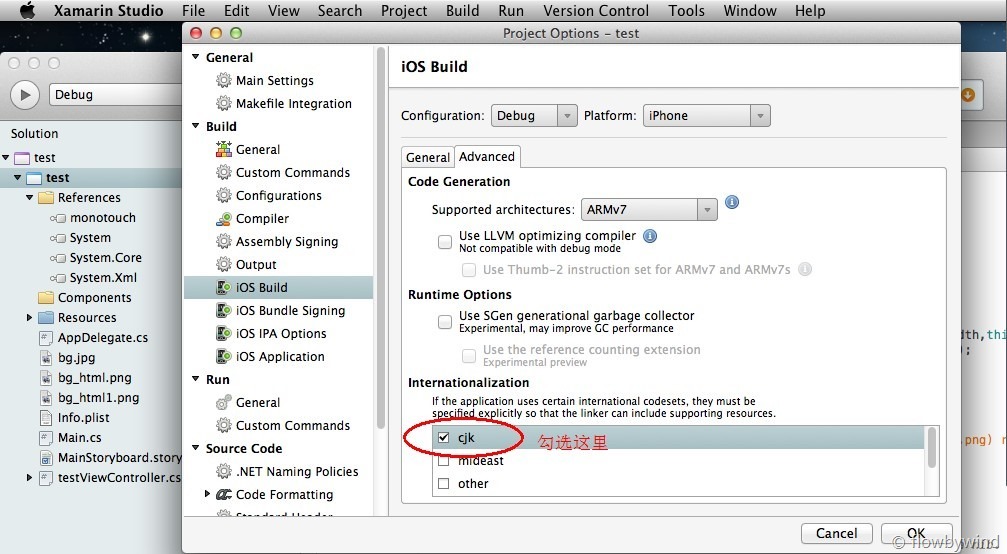Enable Use LLVM optimizing compiler checkbox
Screen dimensions: 1007x554
click(444, 241)
